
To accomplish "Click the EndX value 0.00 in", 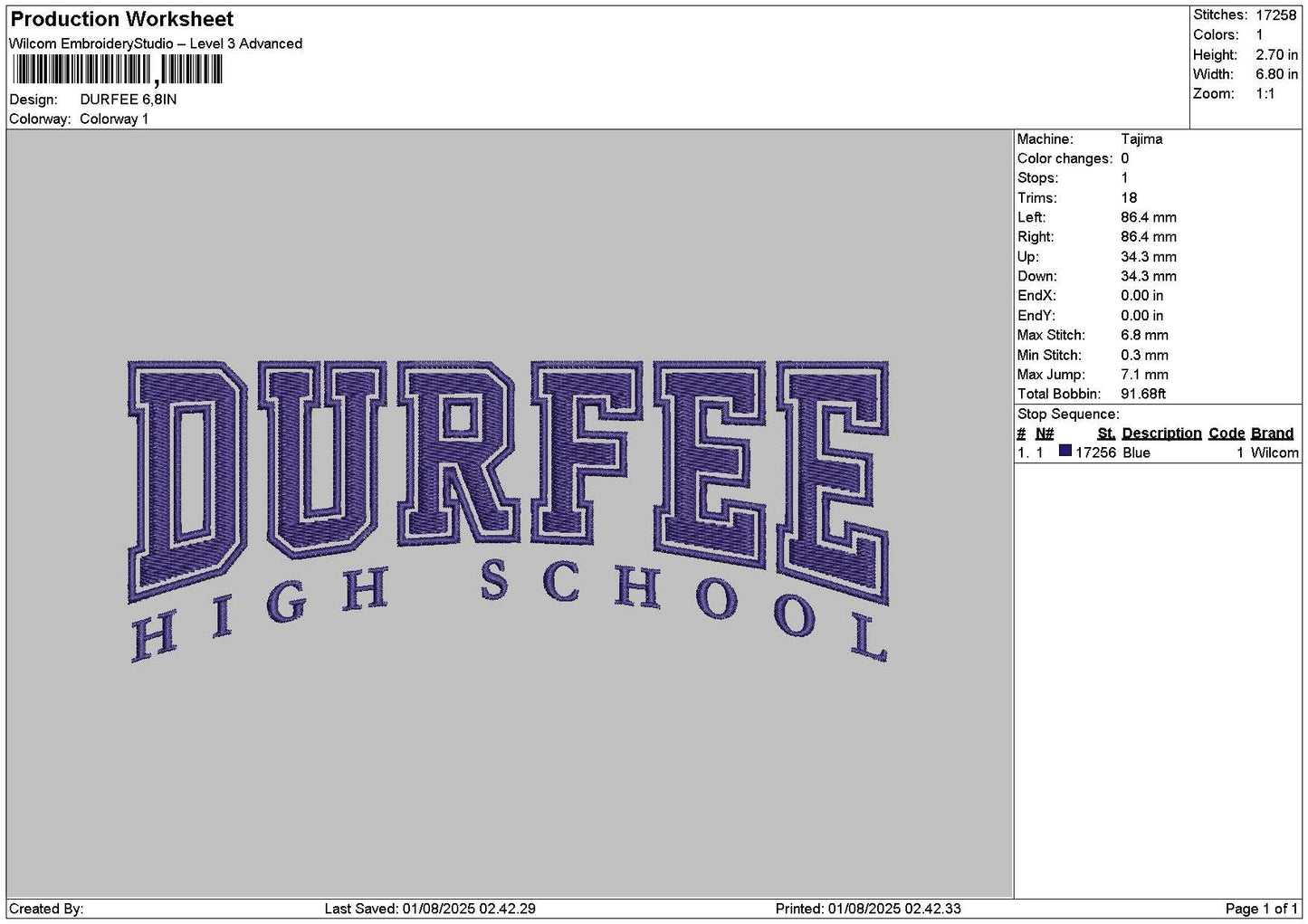I will (1142, 296).
